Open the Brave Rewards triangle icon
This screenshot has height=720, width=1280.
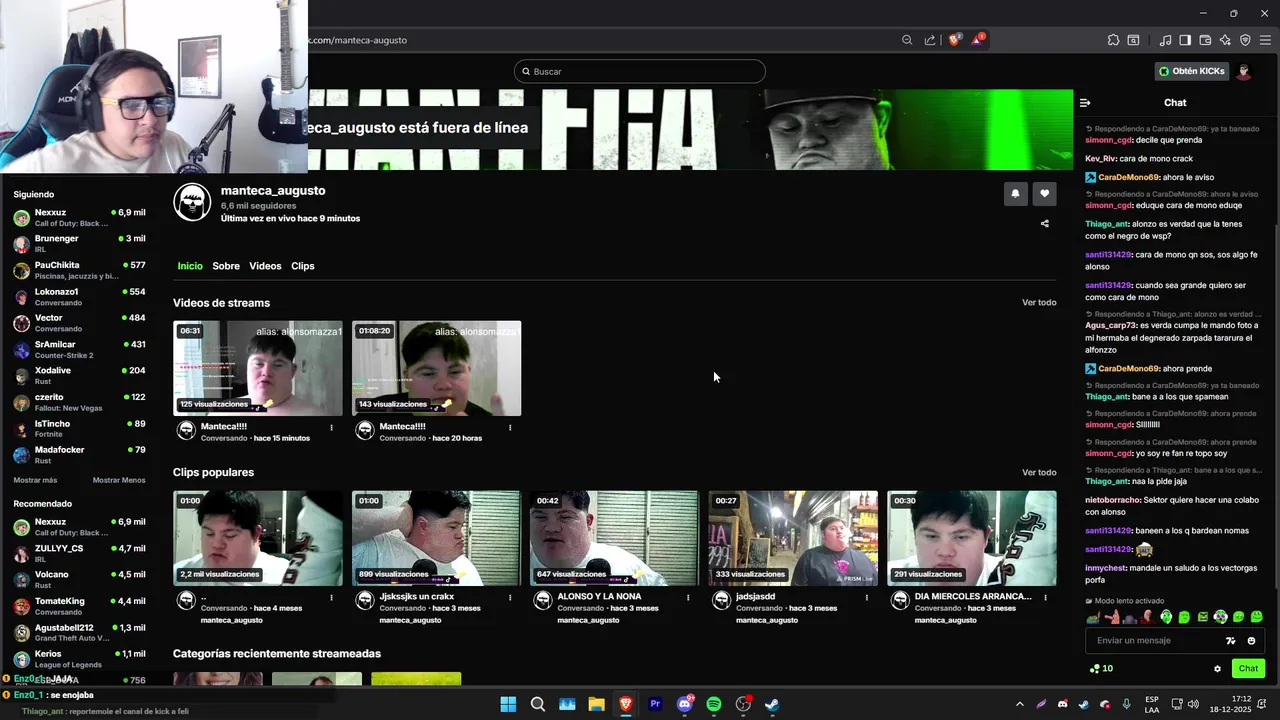(x=979, y=40)
